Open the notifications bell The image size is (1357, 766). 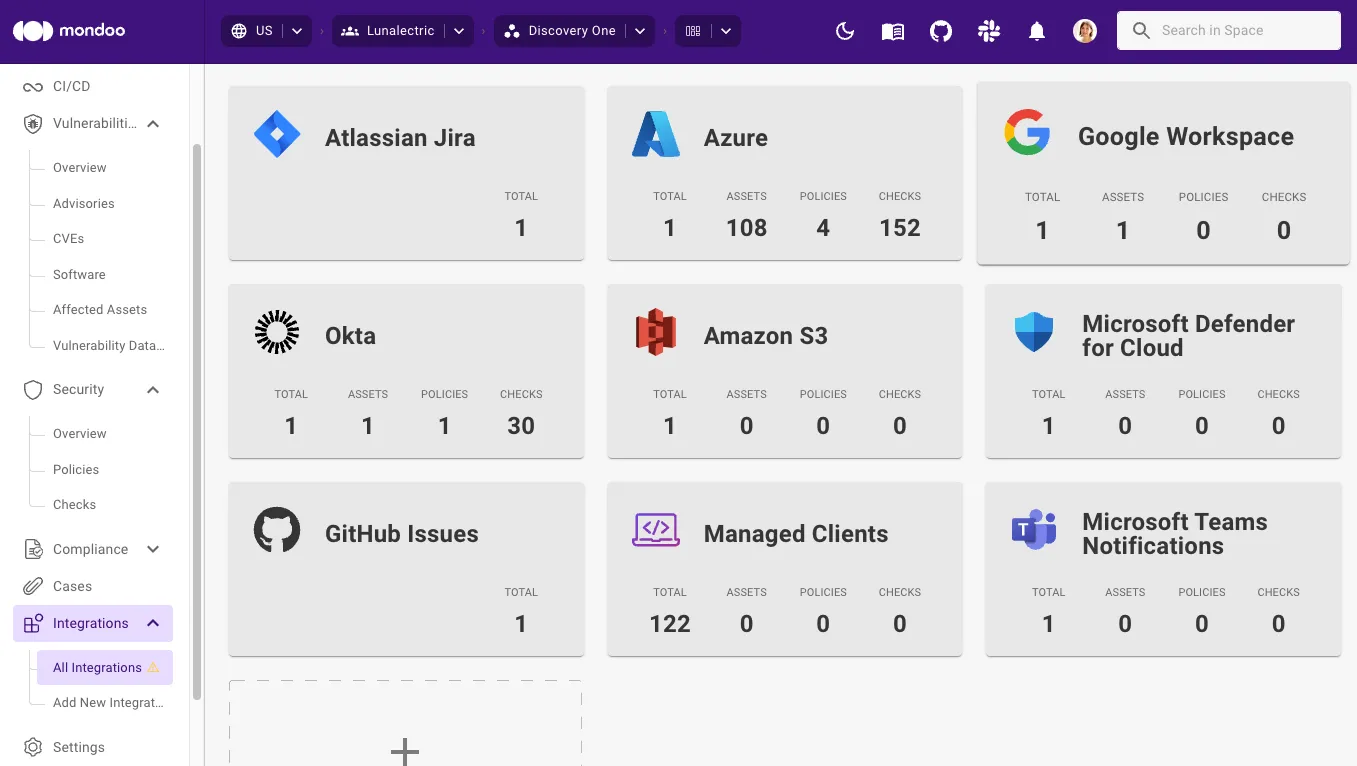click(1037, 31)
